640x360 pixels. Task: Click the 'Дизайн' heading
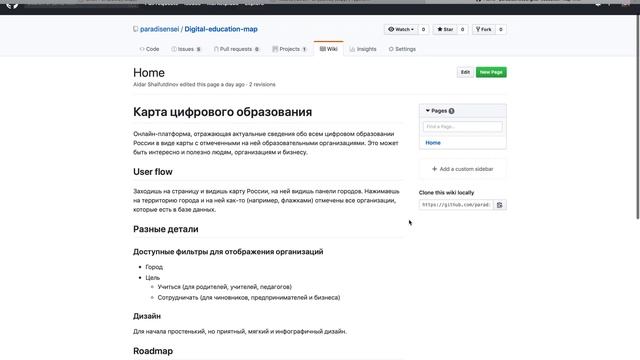tap(147, 316)
